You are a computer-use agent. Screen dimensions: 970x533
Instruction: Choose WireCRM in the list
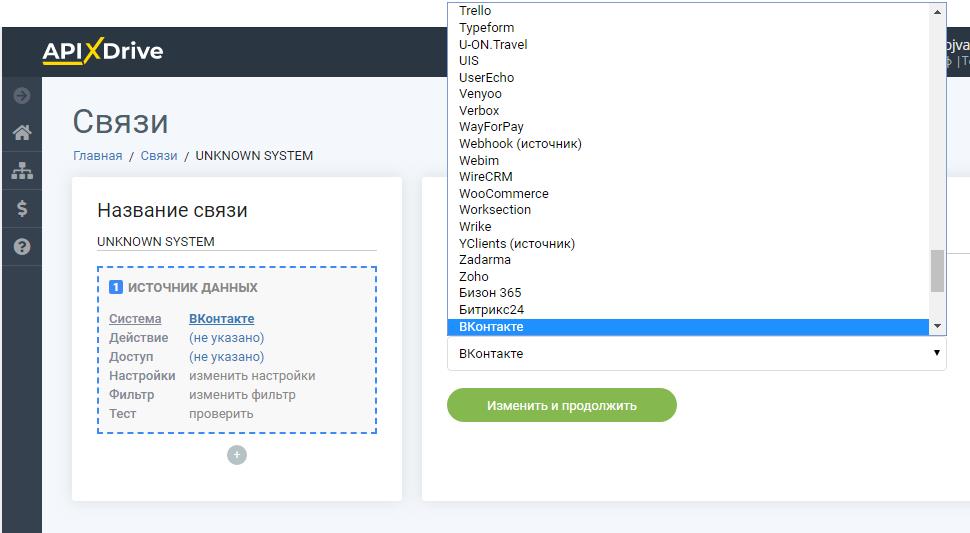click(x=688, y=176)
